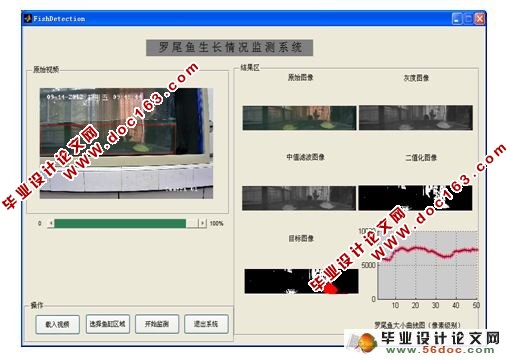Click the 罗尾鱼生长情况监测系统 title banner
This screenshot has height=360, width=510.
click(230, 48)
